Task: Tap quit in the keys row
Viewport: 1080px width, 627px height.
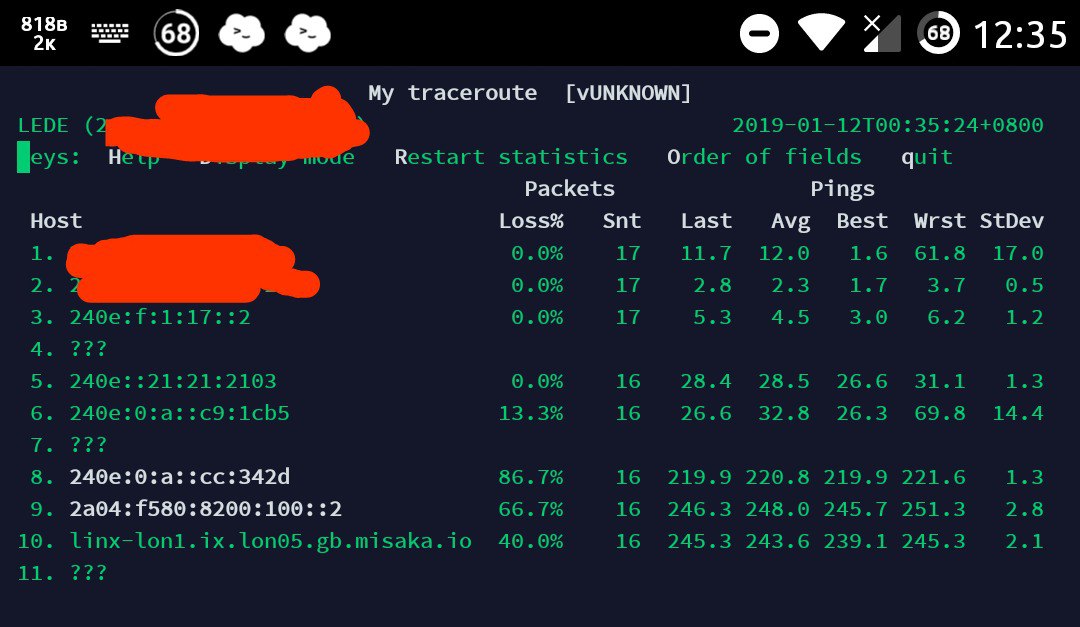Action: tap(926, 158)
